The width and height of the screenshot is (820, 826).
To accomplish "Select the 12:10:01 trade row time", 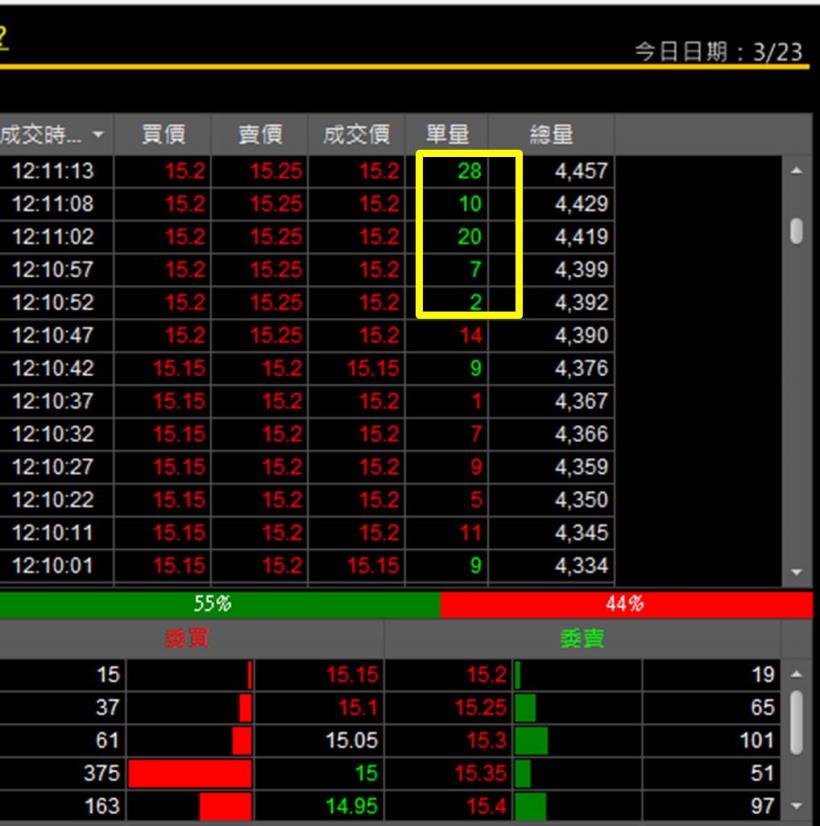I will [53, 565].
